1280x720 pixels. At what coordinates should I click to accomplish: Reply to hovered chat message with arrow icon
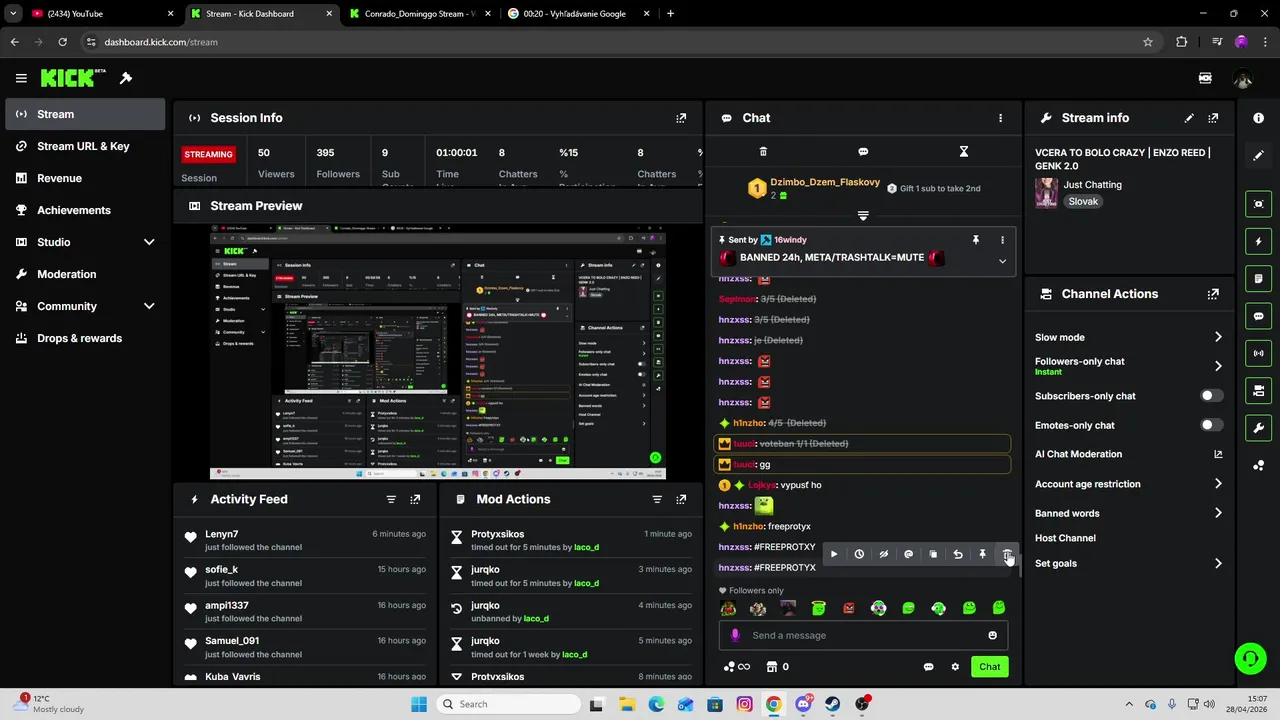pyautogui.click(x=958, y=554)
